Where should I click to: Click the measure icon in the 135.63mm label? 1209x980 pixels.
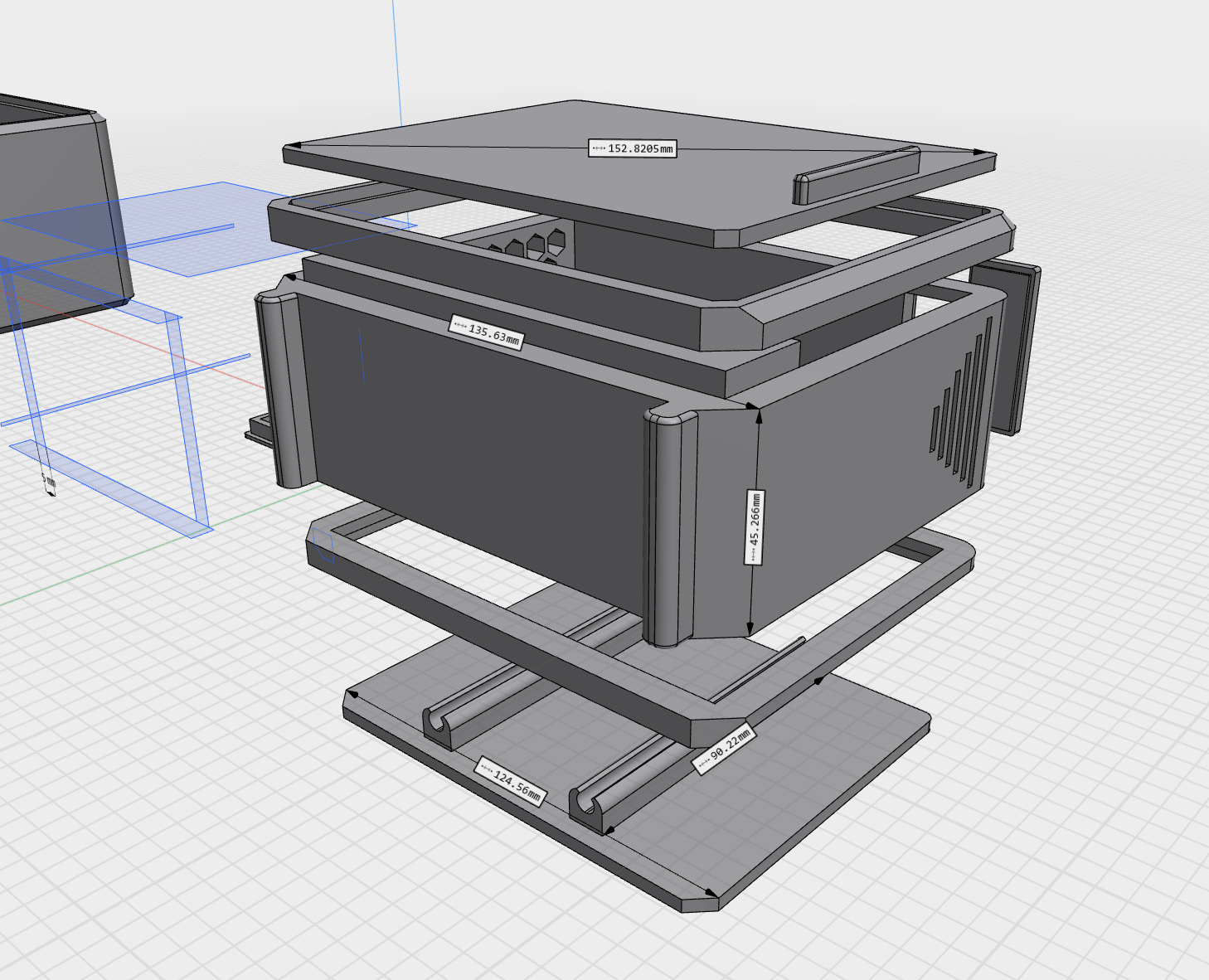tap(459, 325)
